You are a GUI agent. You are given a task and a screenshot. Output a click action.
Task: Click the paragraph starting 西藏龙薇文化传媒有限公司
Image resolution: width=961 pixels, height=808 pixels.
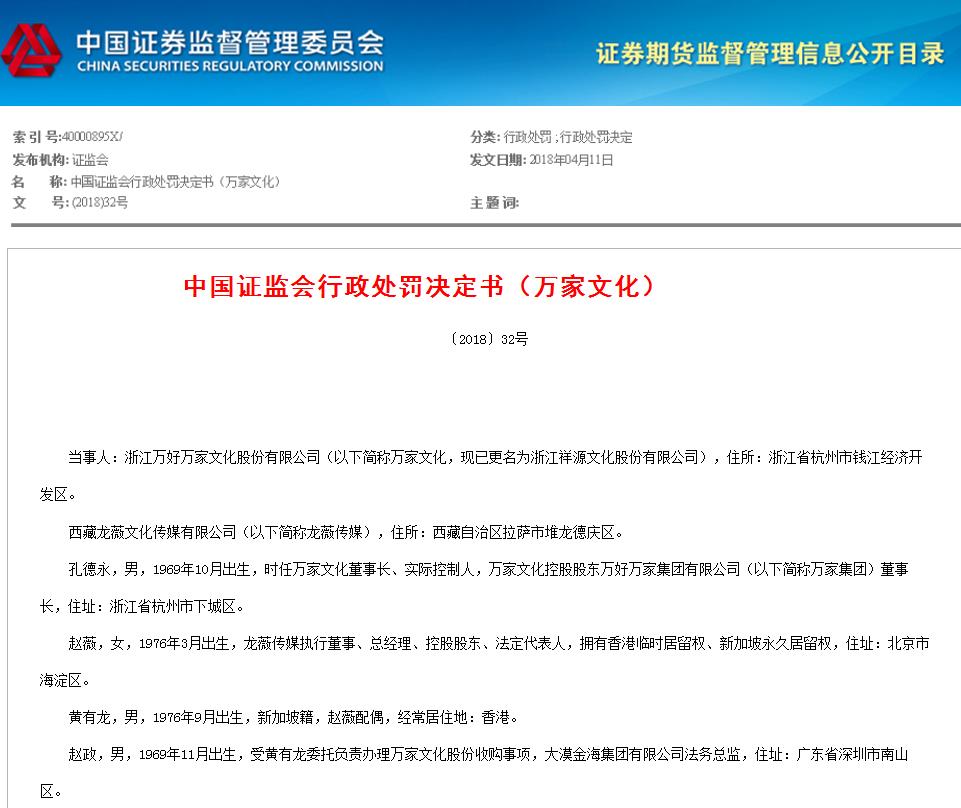click(346, 532)
